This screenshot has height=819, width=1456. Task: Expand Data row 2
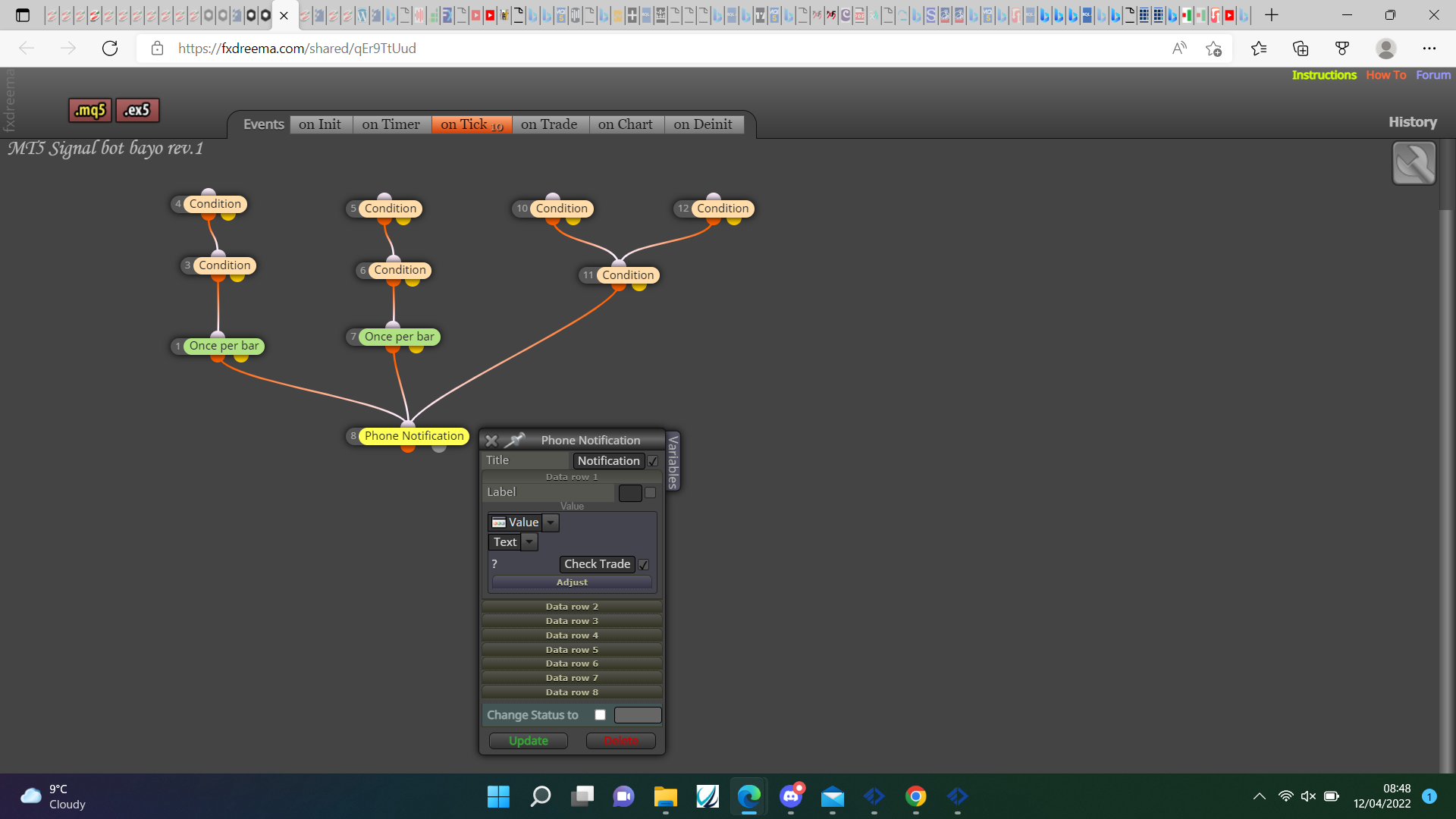[x=572, y=607]
